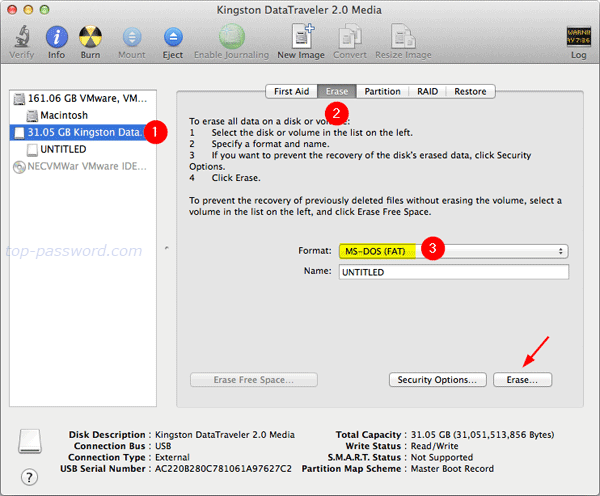Click the Mount toolbar icon

point(133,37)
